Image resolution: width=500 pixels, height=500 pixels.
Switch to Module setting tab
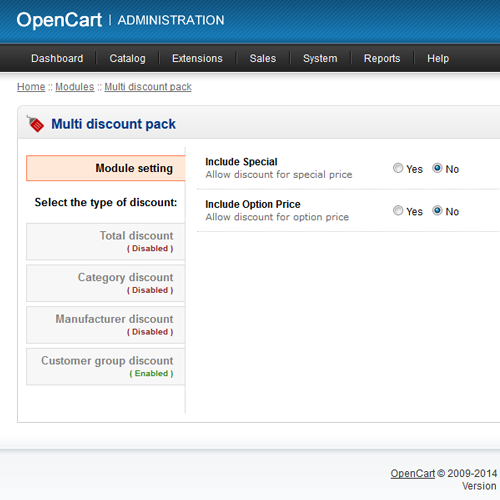tap(106, 168)
